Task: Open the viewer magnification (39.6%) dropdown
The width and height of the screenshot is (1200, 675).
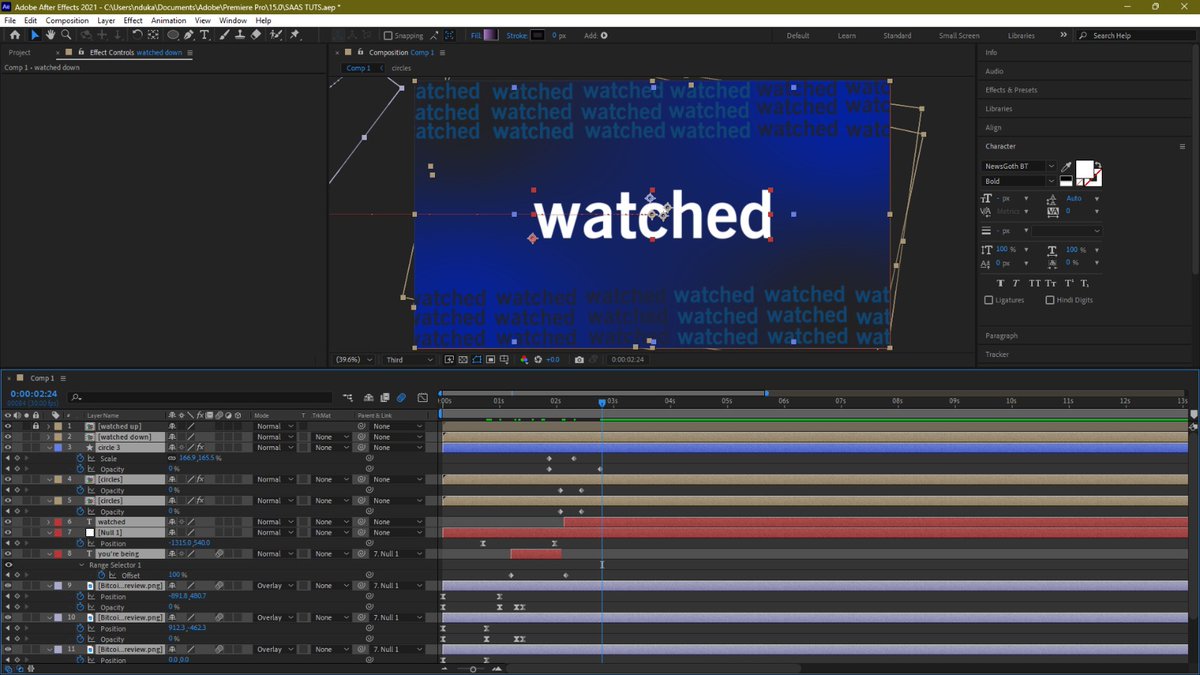Action: tap(353, 360)
